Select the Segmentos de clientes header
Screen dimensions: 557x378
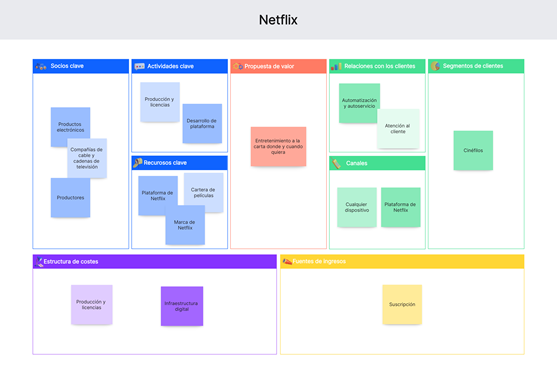pos(476,66)
